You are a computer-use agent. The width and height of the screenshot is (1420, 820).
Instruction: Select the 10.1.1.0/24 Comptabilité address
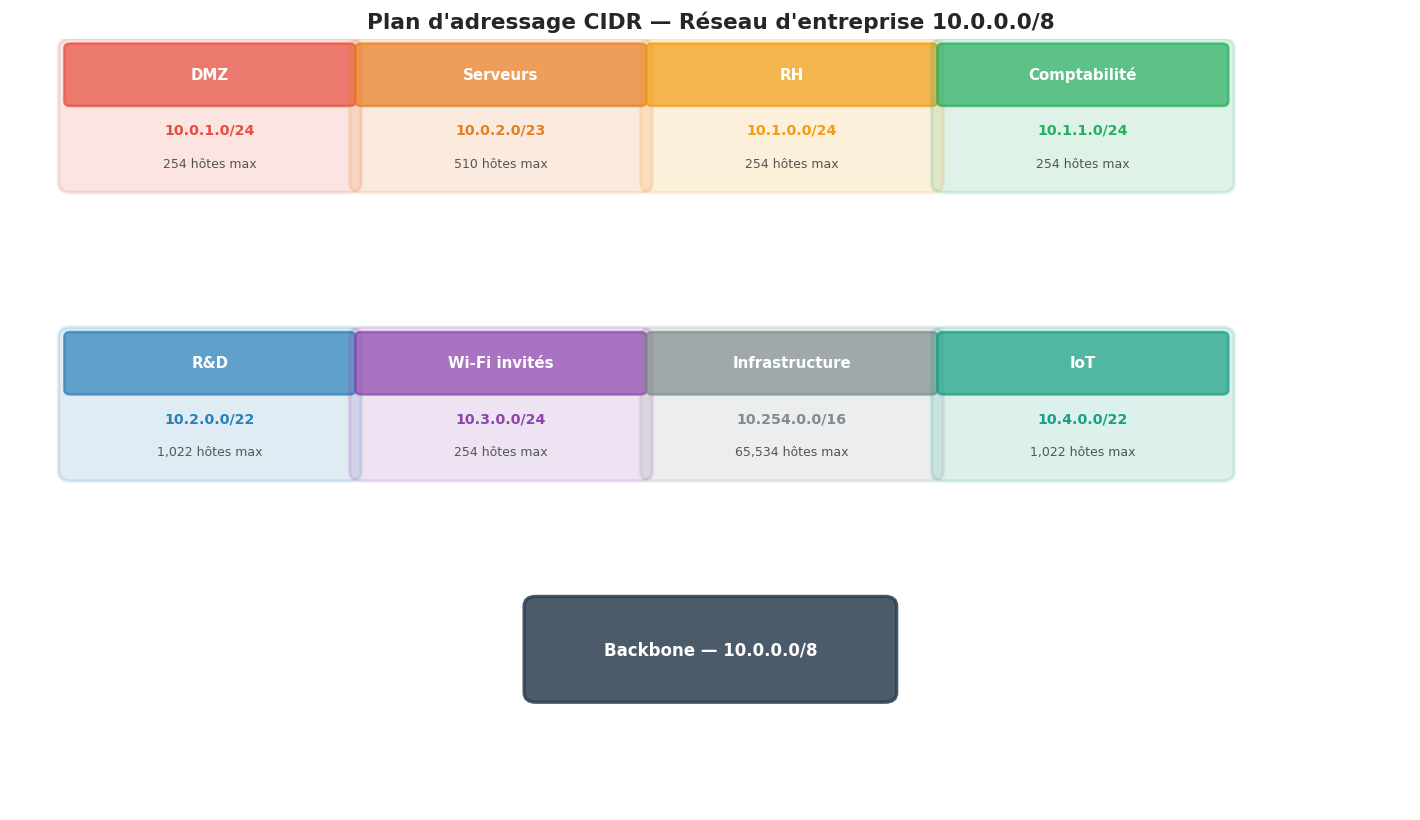(1082, 131)
